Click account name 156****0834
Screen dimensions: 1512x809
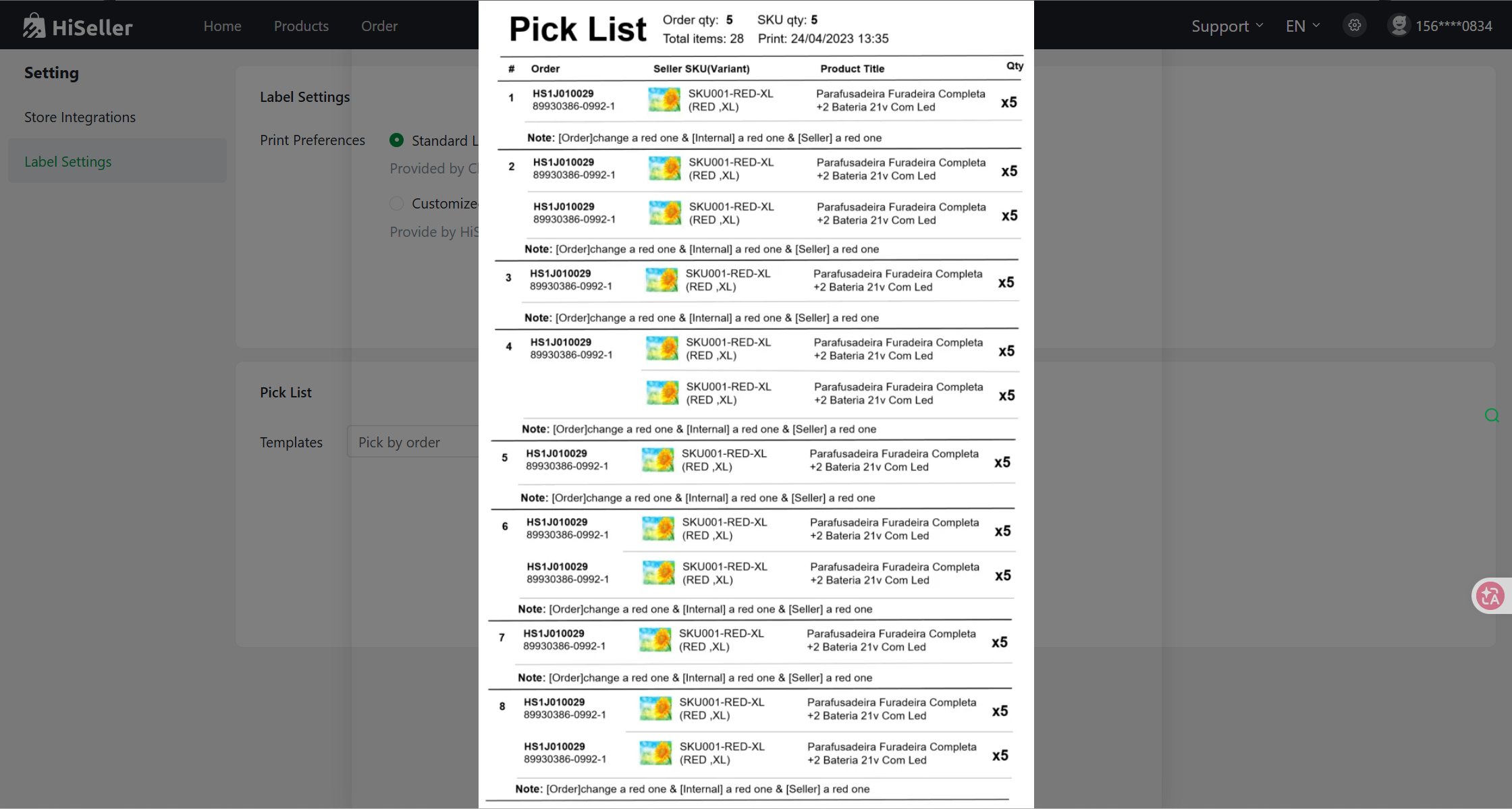pos(1453,26)
